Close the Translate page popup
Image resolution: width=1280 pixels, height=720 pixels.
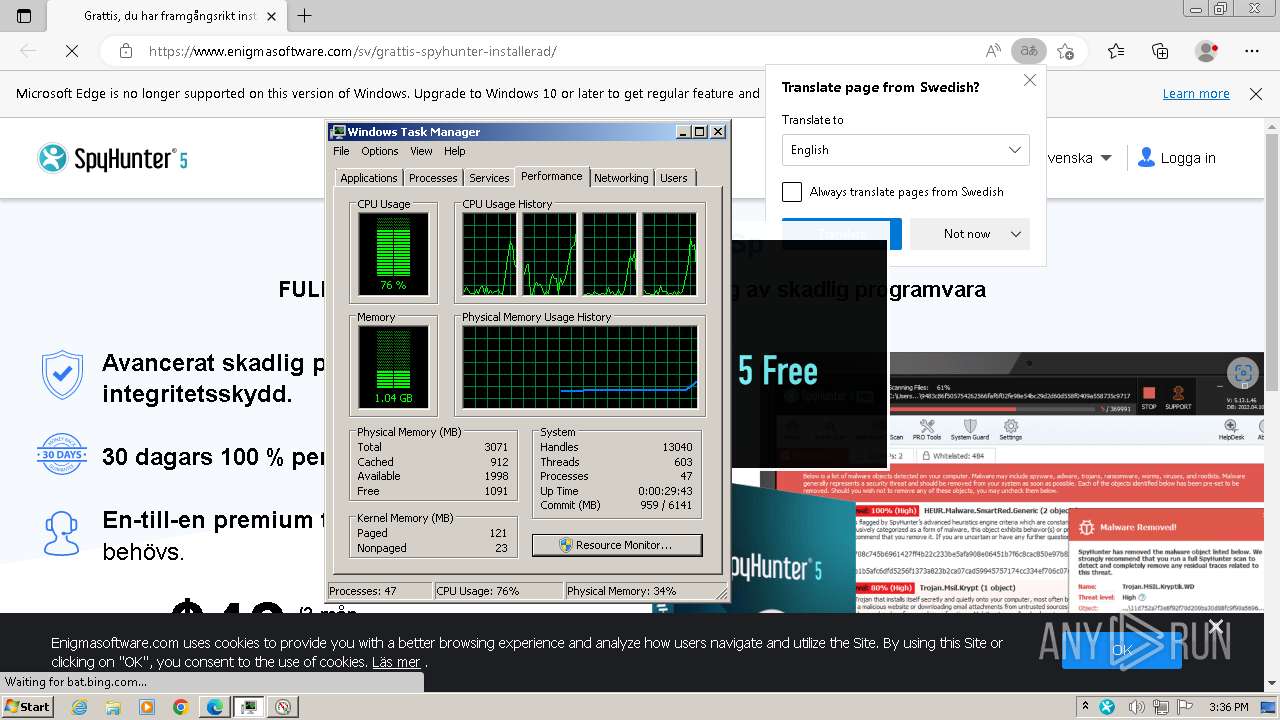coord(1030,80)
